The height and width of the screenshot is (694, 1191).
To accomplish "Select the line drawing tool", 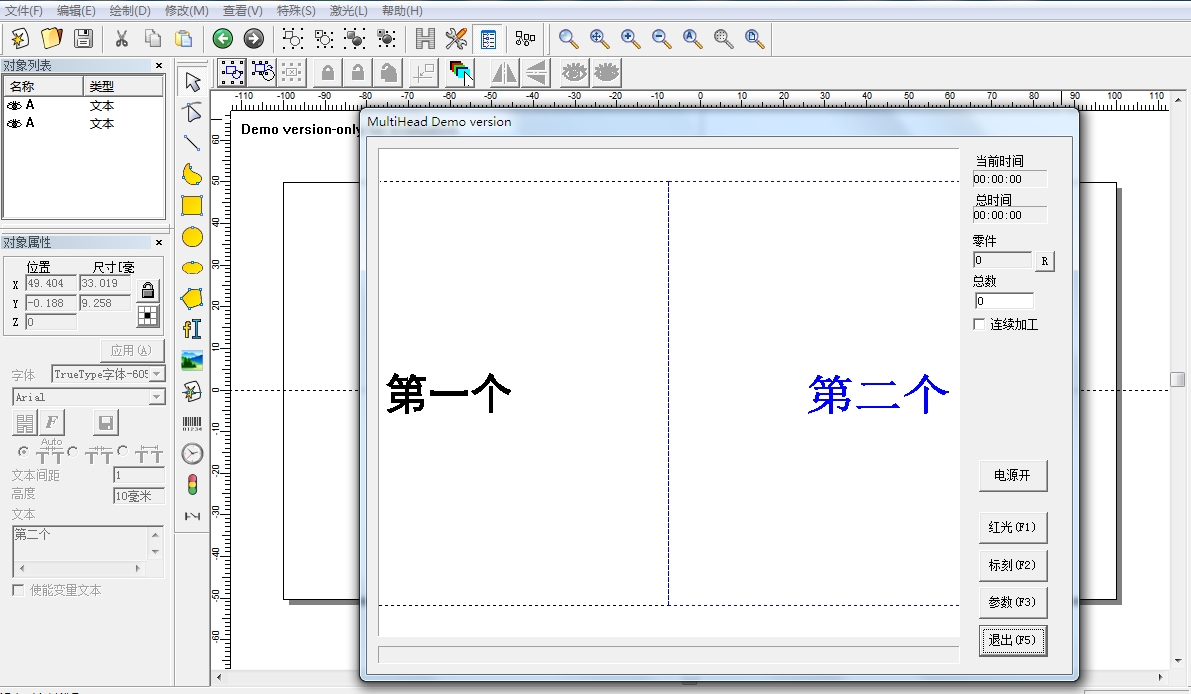I will coord(192,143).
